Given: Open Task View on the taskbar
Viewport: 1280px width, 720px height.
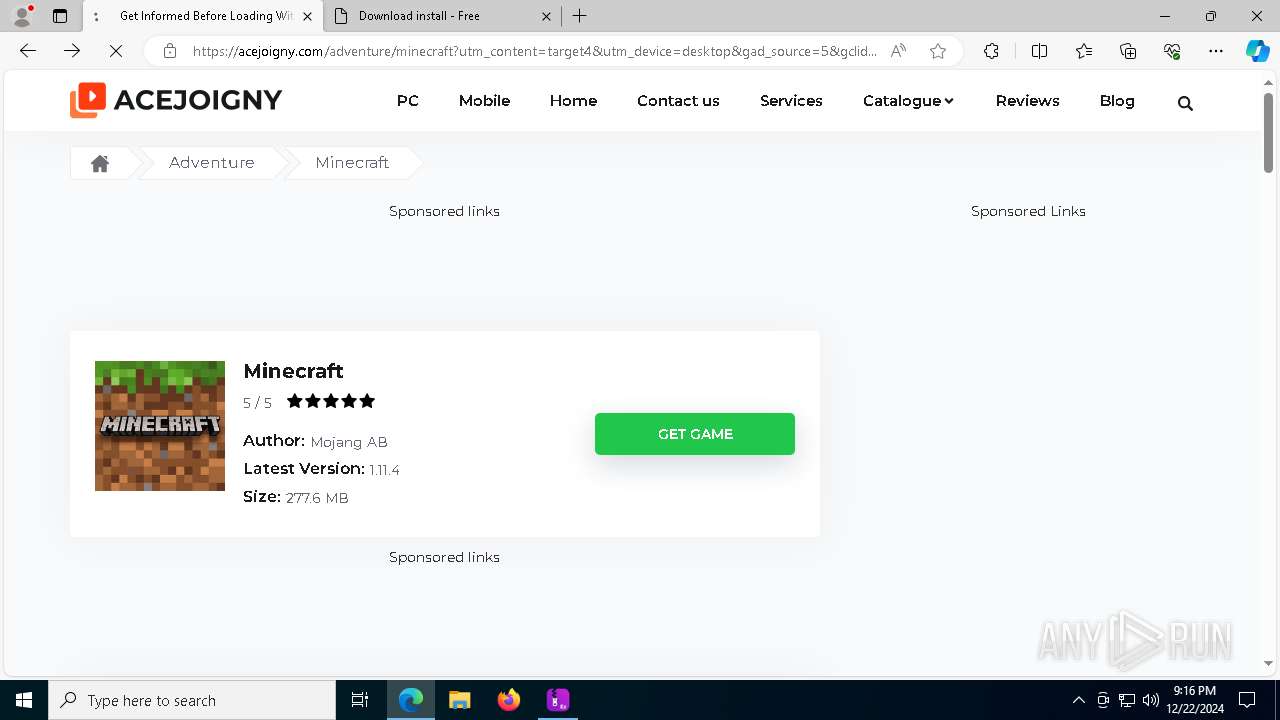Looking at the screenshot, I should pyautogui.click(x=360, y=700).
